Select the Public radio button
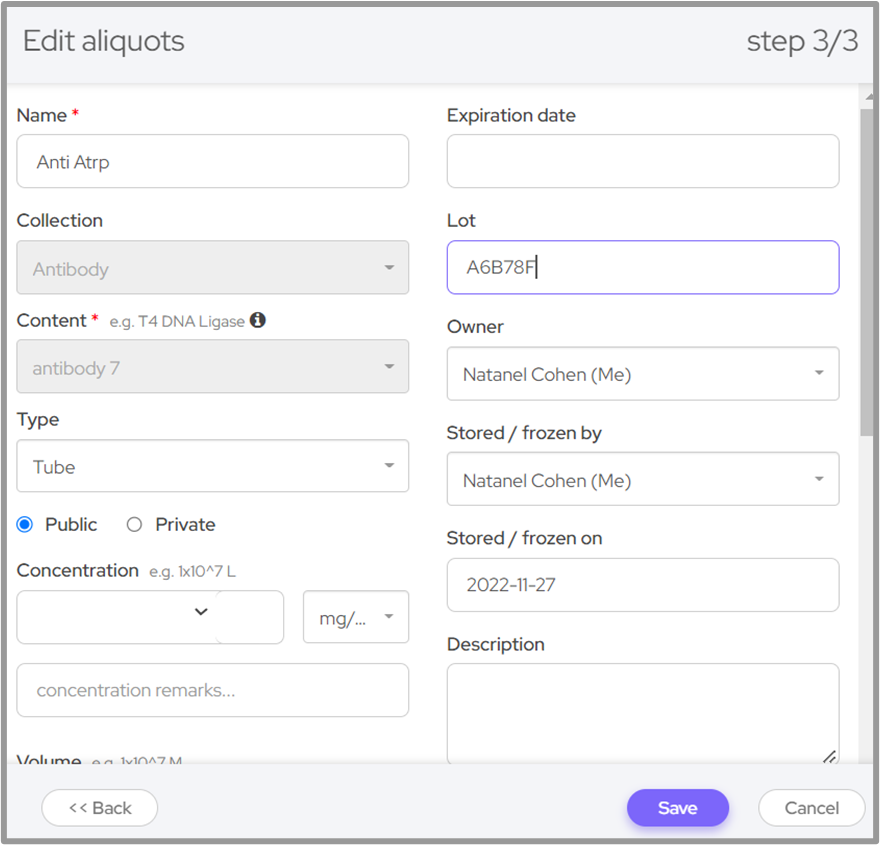Viewport: 880px width, 845px height. click(x=25, y=525)
